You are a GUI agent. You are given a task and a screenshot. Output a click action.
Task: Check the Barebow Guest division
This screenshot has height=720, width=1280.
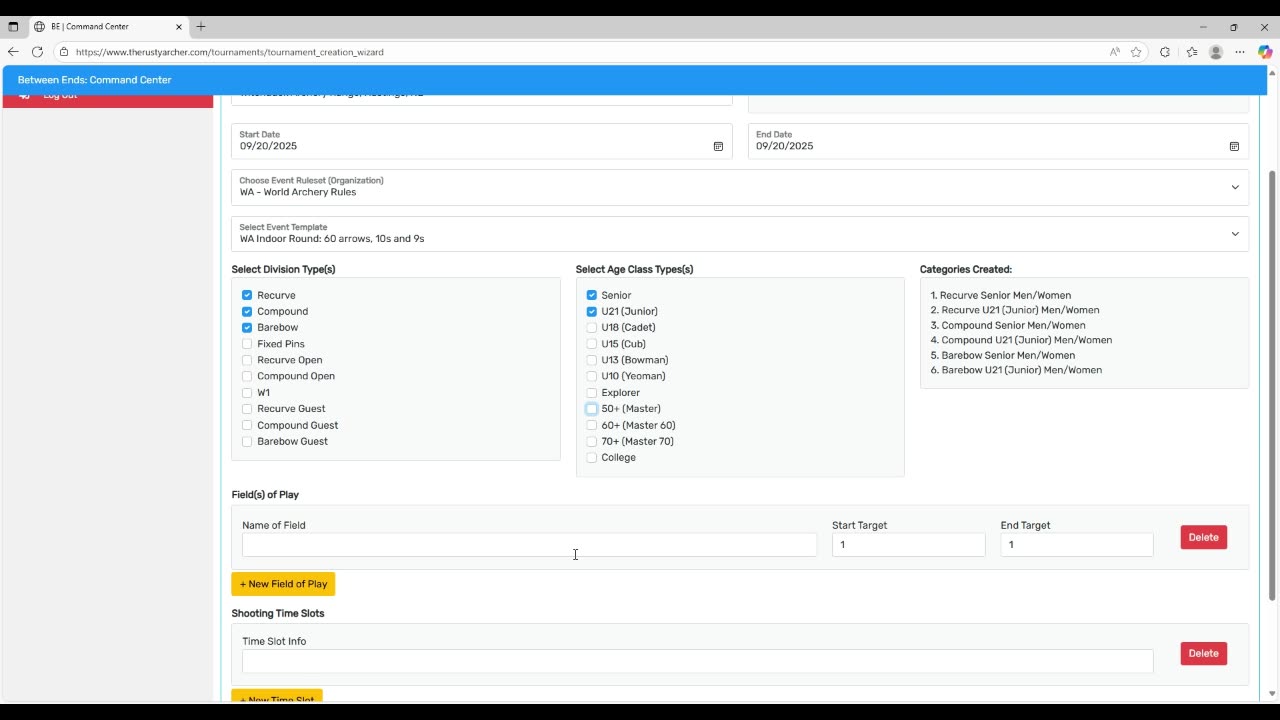[247, 441]
